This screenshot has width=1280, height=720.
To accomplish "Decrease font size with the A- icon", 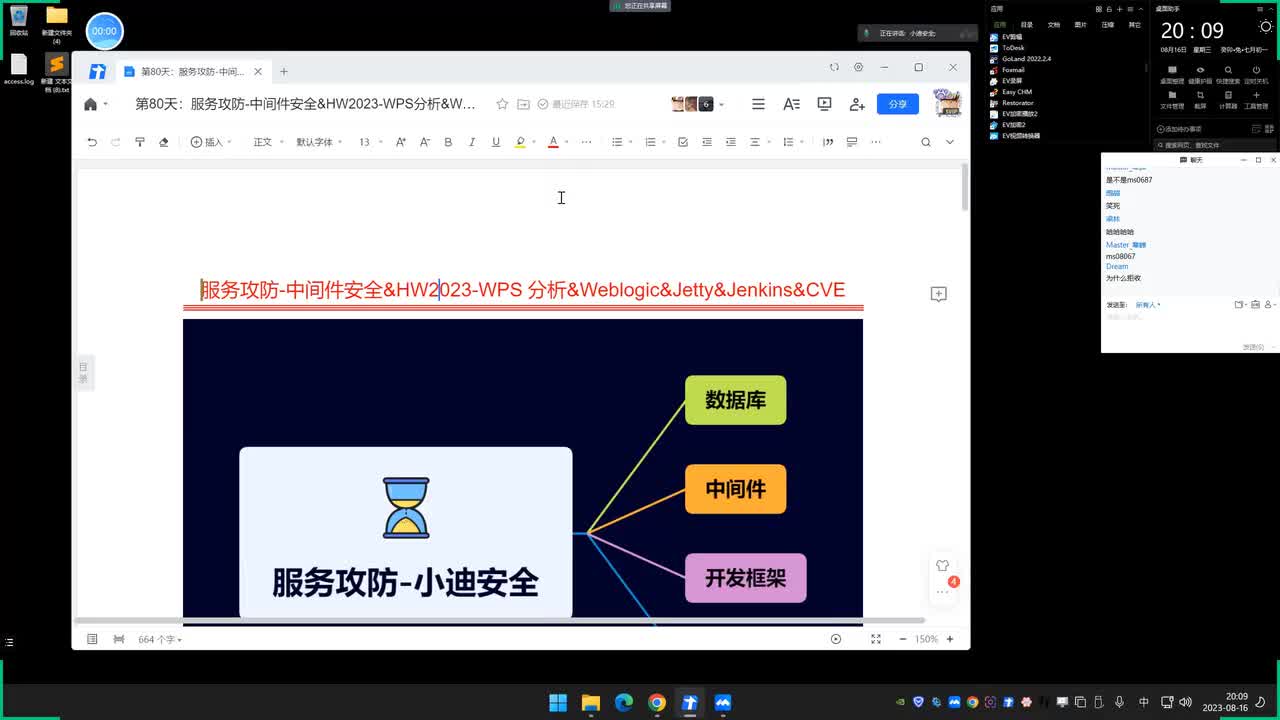I will 424,142.
